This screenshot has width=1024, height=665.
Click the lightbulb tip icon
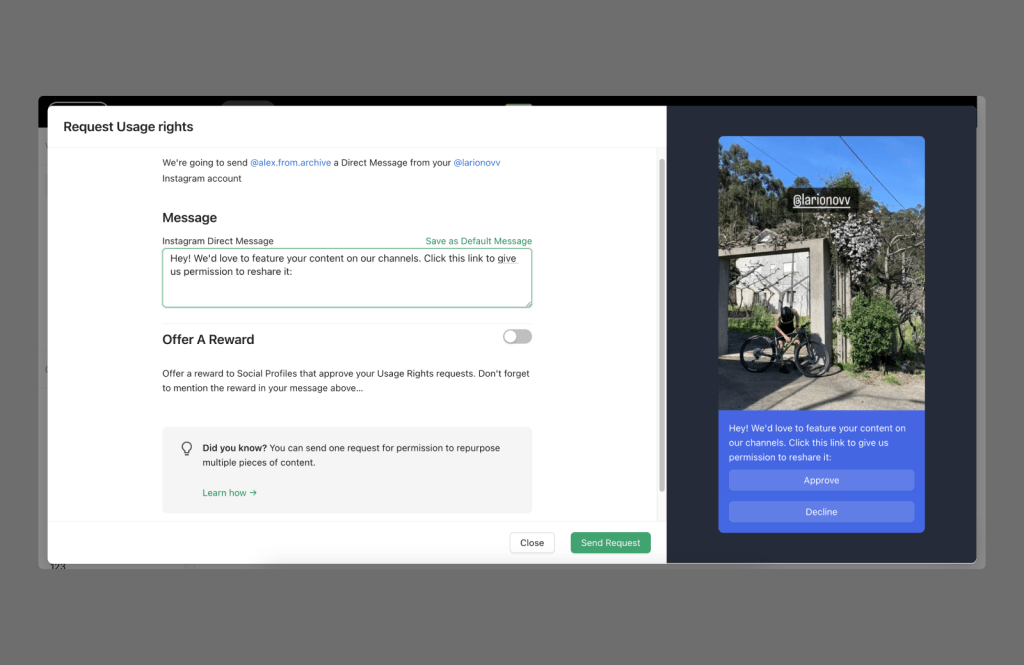point(186,449)
